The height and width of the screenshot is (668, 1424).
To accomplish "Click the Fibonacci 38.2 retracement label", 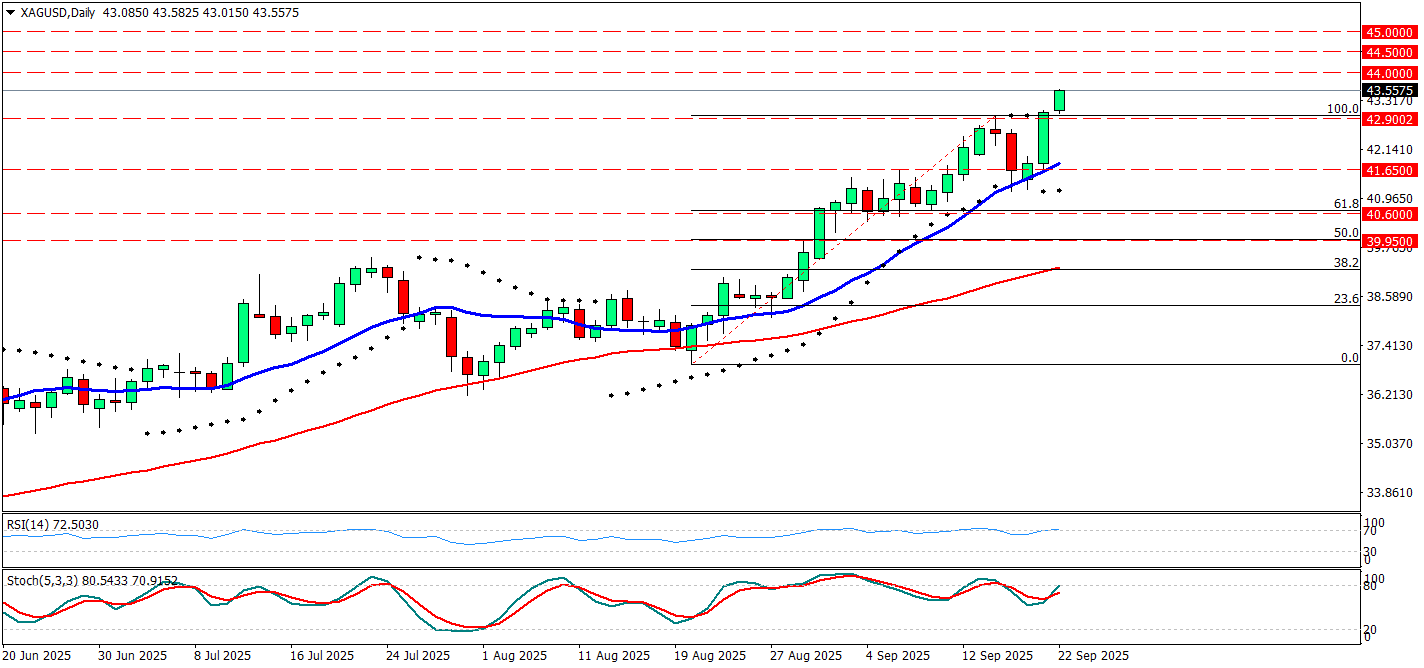I will 1346,262.
